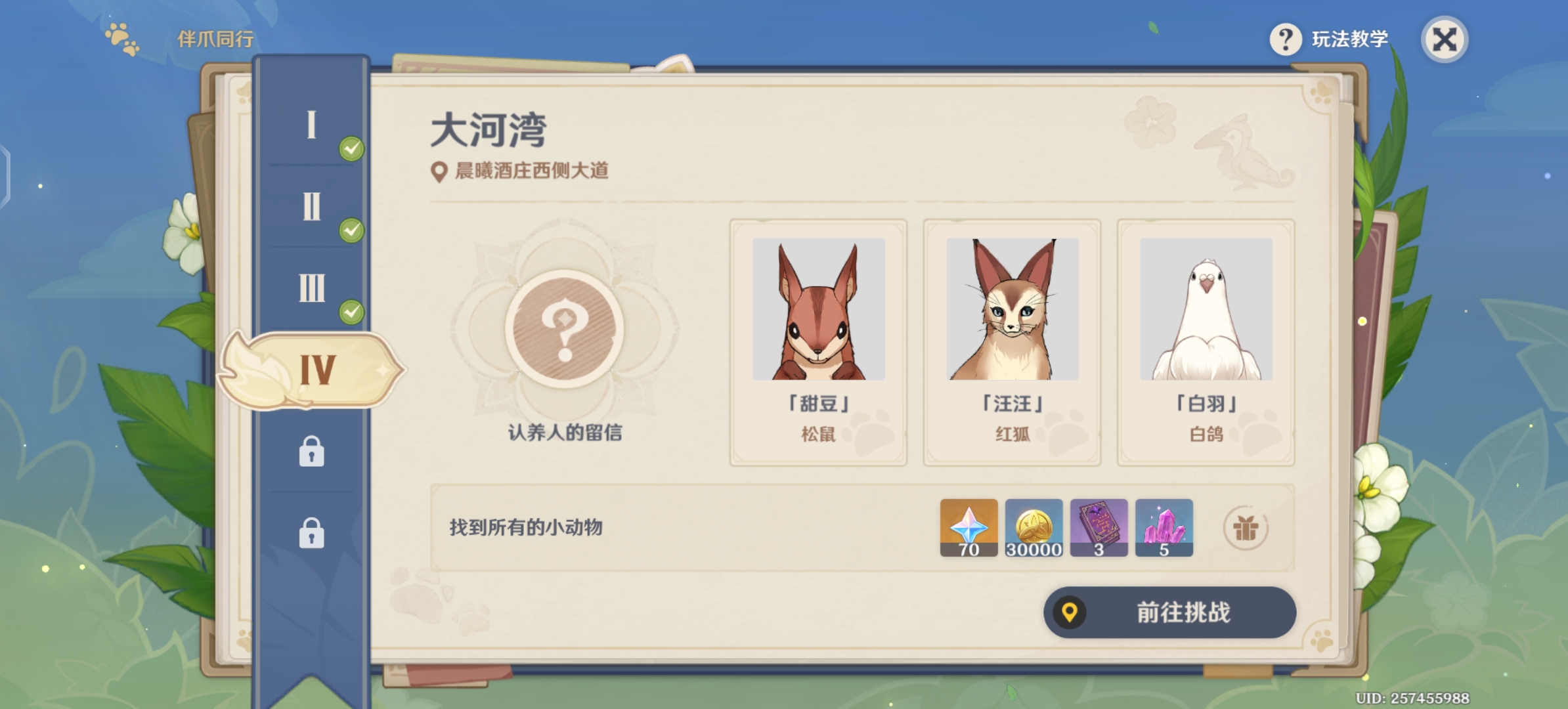
Task: Click the 玩法教学 tutorial text
Action: [x=1350, y=39]
